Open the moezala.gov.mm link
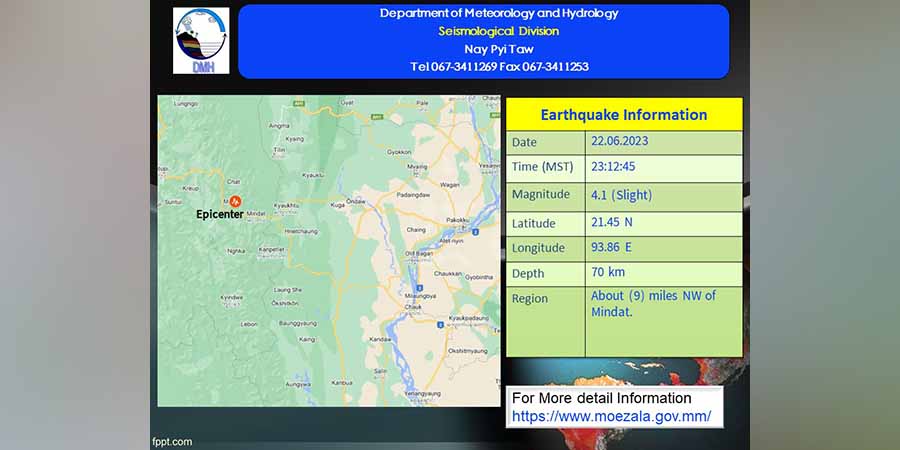The height and width of the screenshot is (450, 900). point(611,416)
